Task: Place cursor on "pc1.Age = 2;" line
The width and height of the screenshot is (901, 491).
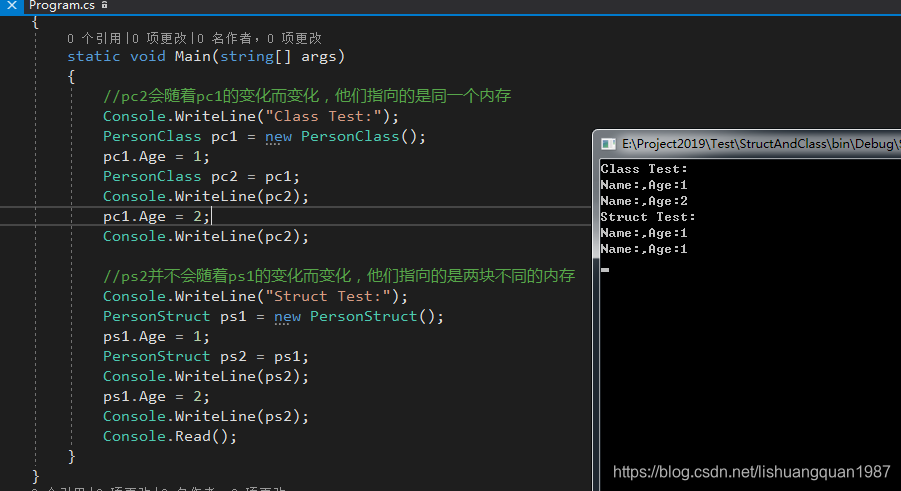Action: [156, 216]
